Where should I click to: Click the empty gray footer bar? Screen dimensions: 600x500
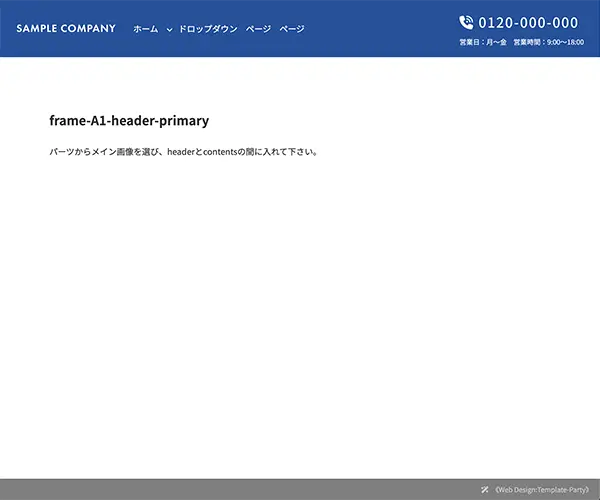(x=237, y=489)
